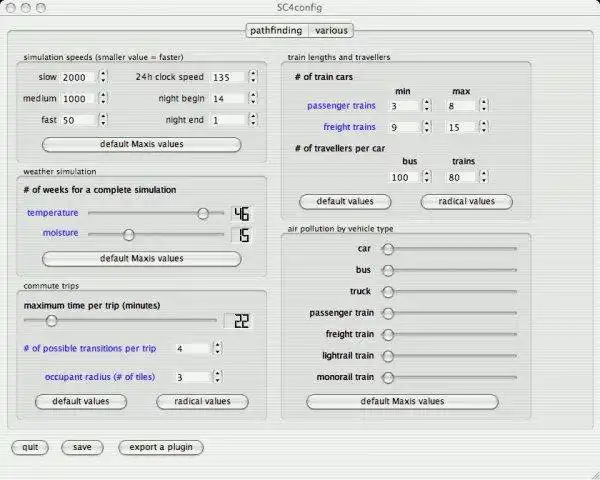Click the 24h clock speed field
This screenshot has height=480, width=600.
(228, 77)
